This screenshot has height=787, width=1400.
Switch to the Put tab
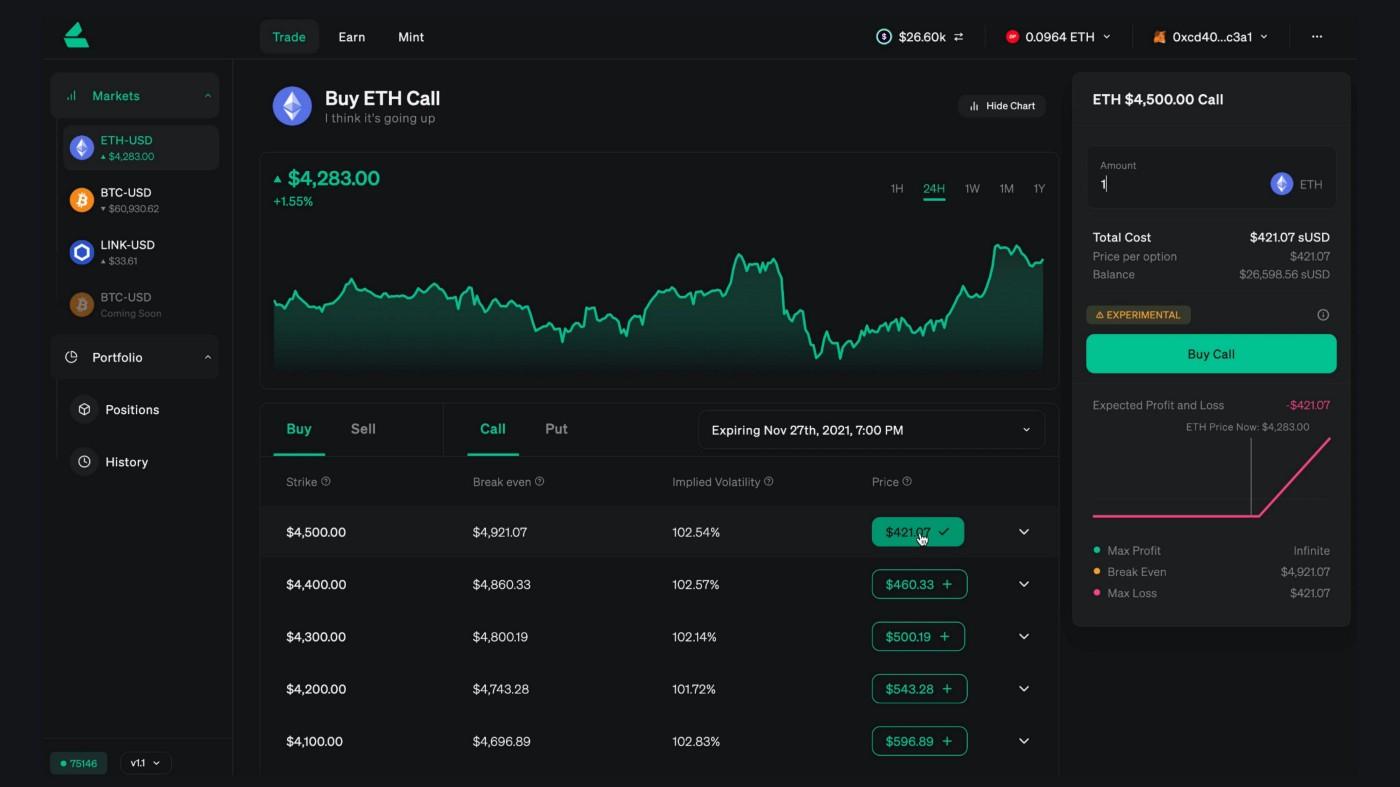point(556,428)
